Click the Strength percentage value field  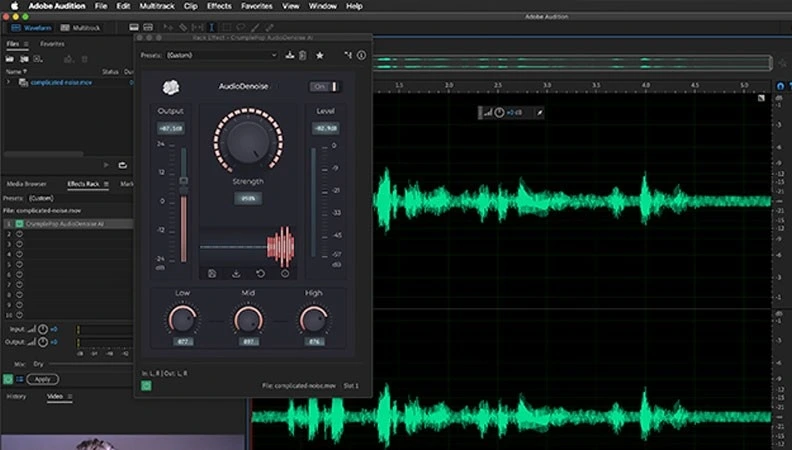coord(248,198)
